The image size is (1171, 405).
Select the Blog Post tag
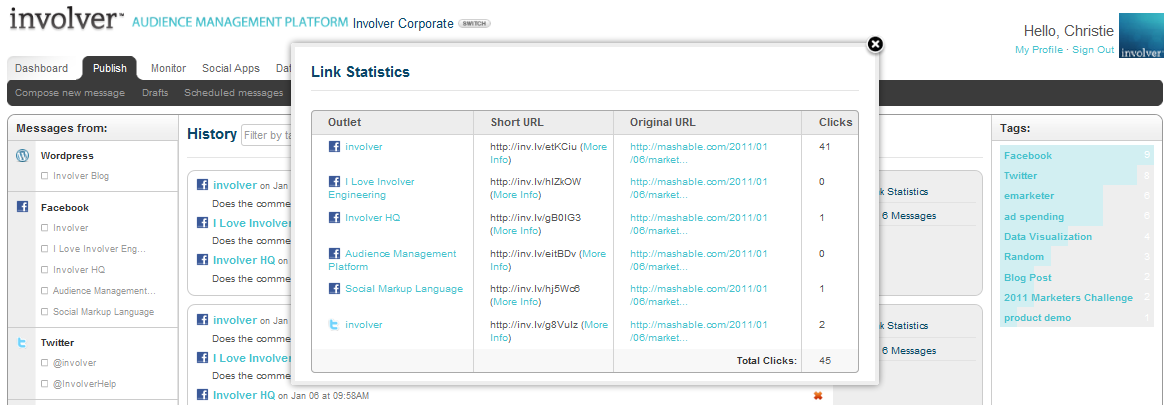[1028, 277]
